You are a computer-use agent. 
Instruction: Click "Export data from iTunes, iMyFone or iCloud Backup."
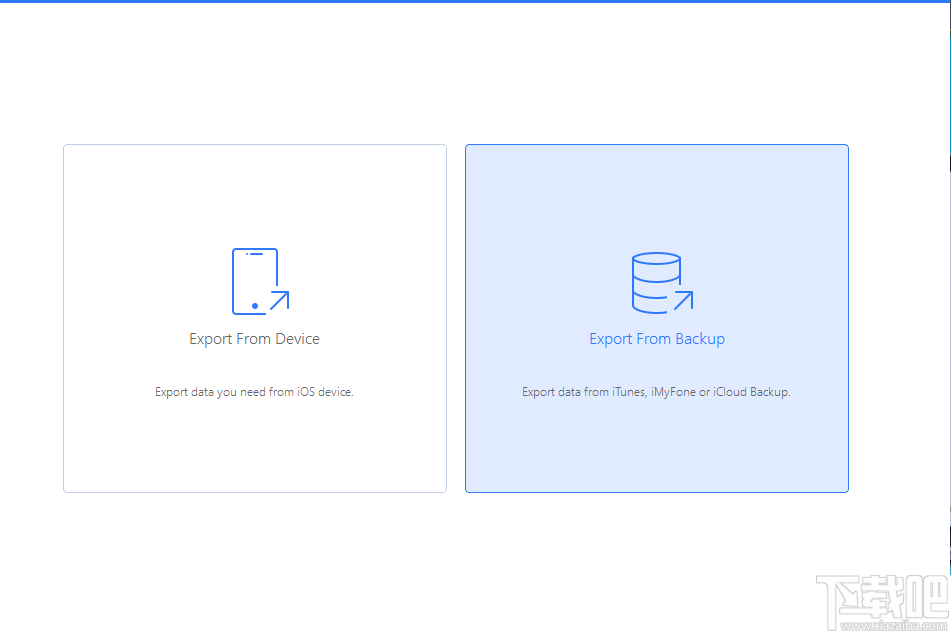click(656, 392)
